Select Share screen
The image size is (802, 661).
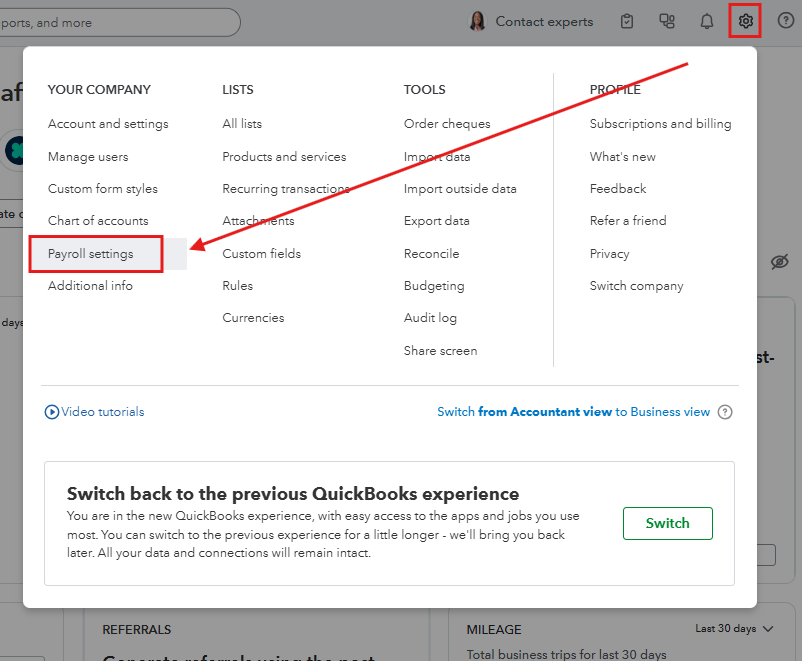pos(440,350)
